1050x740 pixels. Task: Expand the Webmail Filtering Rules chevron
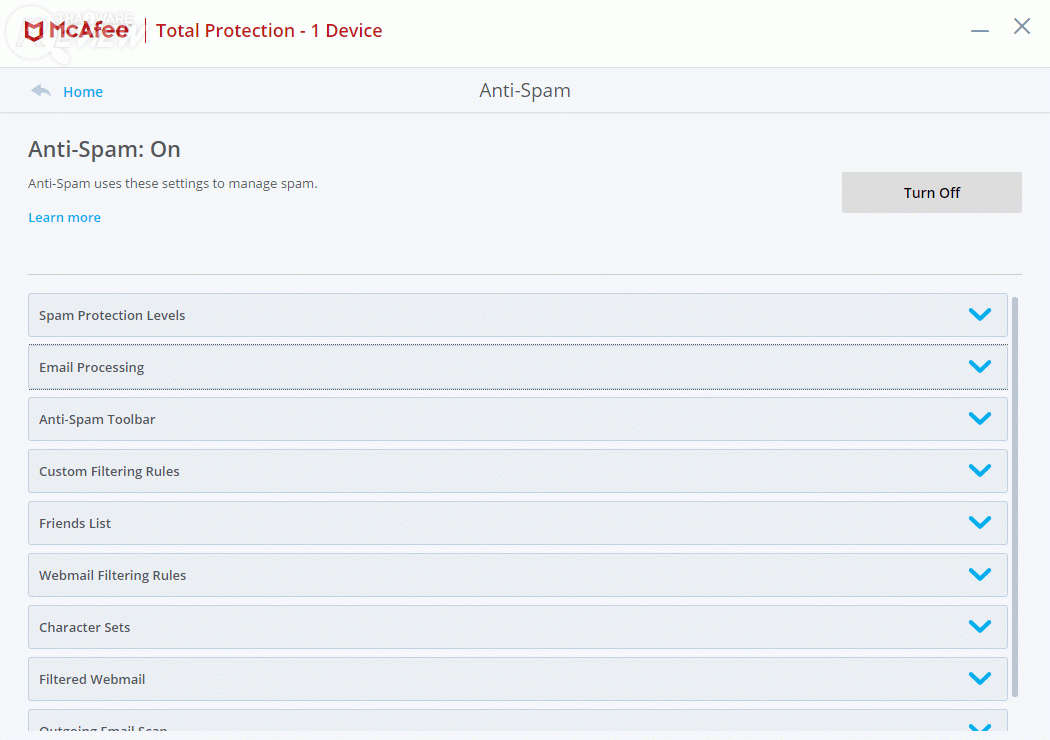[979, 575]
